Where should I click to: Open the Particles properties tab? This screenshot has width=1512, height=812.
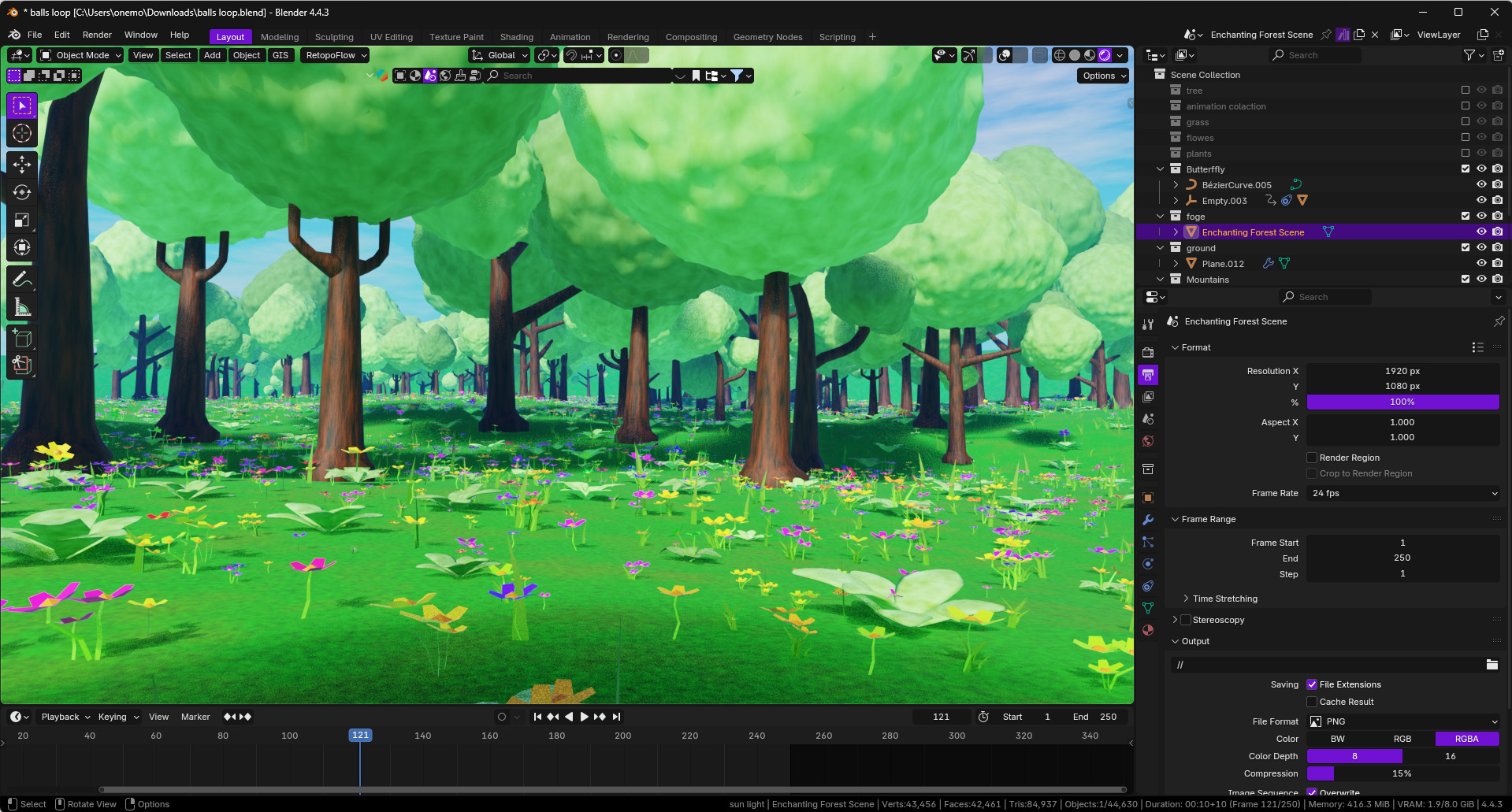click(x=1148, y=542)
